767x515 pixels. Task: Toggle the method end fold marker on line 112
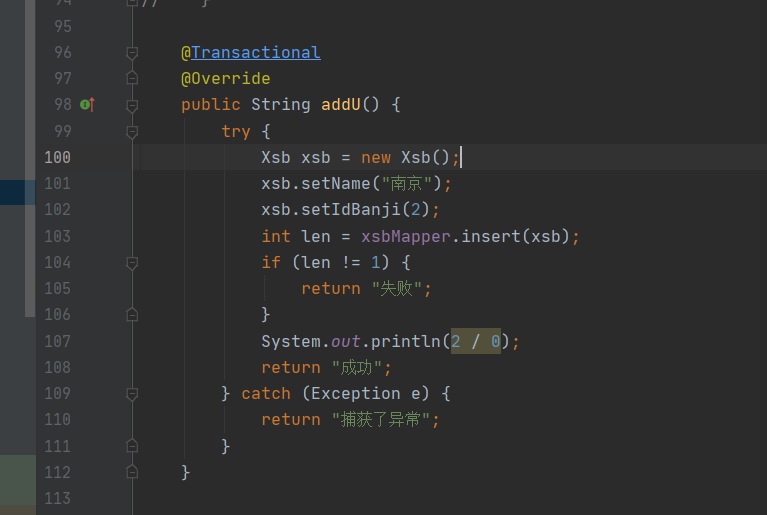coord(132,472)
